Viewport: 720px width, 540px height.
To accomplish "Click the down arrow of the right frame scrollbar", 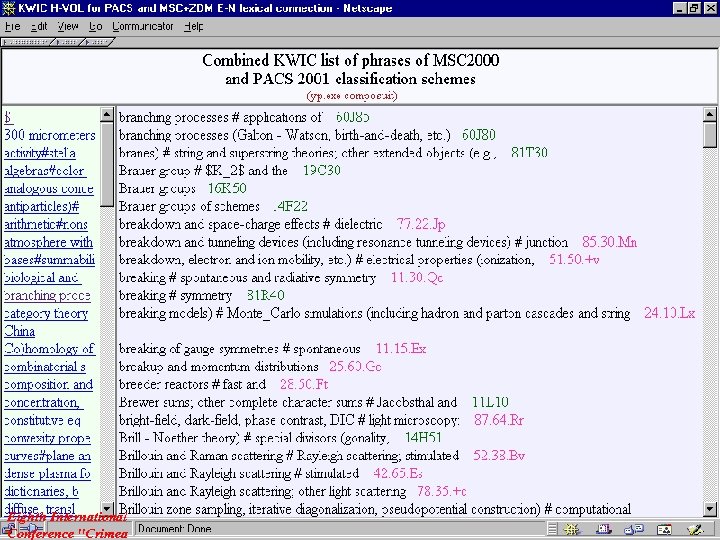I will (x=709, y=508).
